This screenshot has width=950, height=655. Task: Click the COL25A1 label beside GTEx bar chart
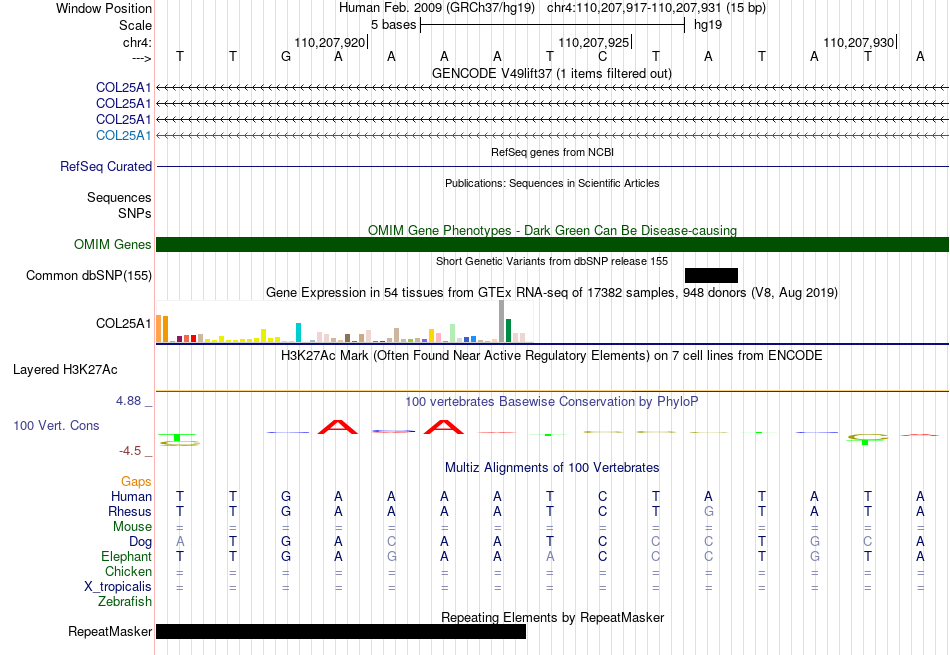[x=124, y=324]
